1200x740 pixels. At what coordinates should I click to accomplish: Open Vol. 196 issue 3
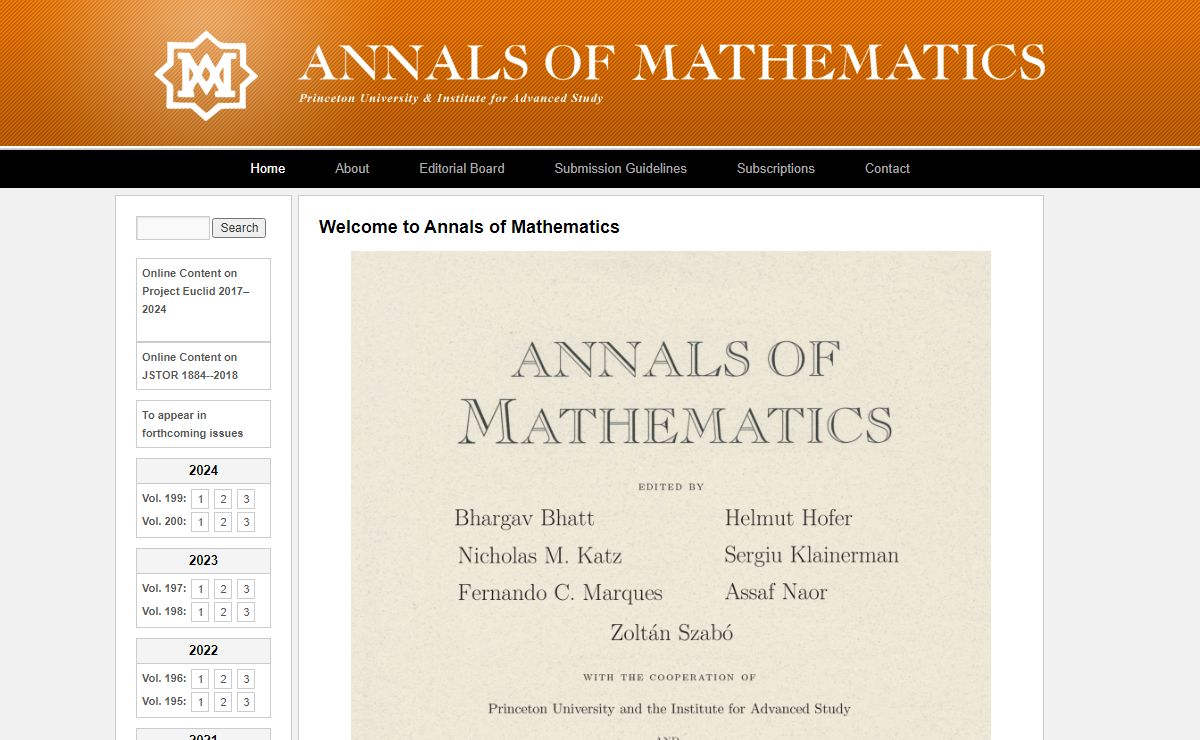tap(246, 679)
